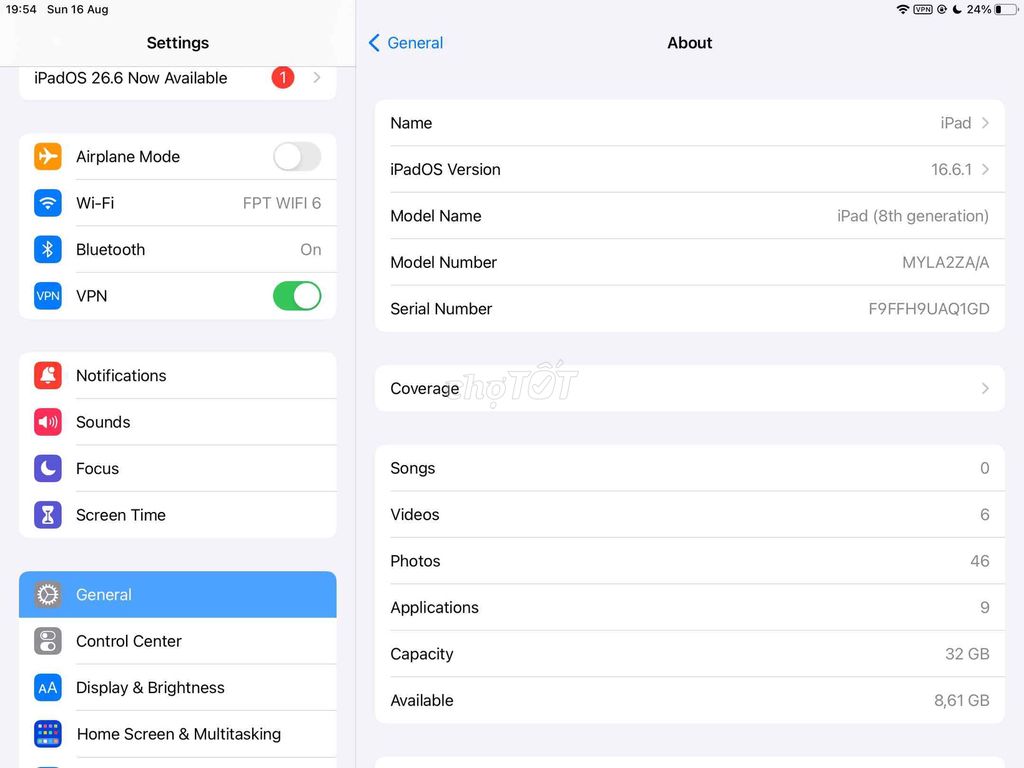Tap the 16.6.1 version value

(x=951, y=170)
